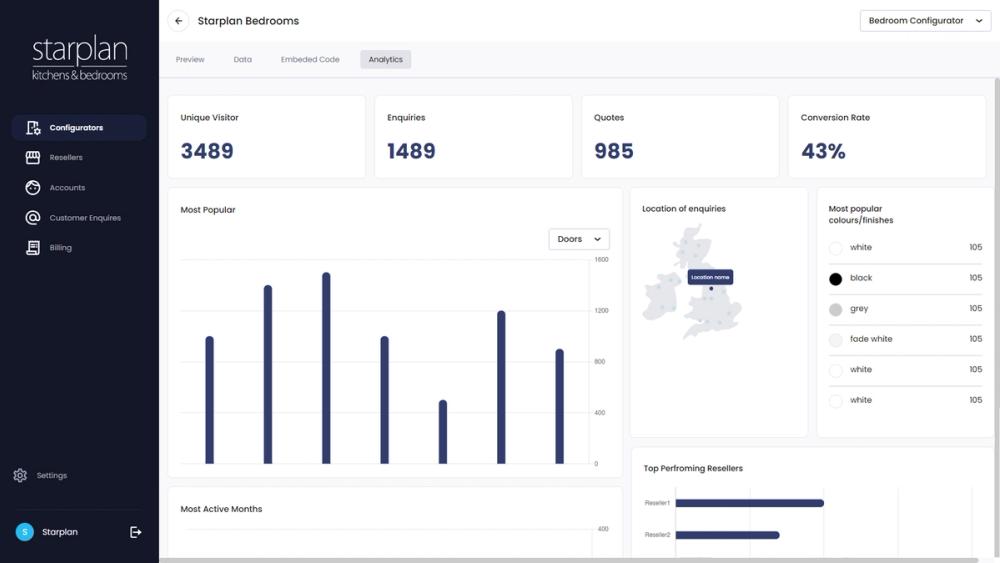Open Configurators in the sidebar
Screen dimensions: 1000x563
79,128
